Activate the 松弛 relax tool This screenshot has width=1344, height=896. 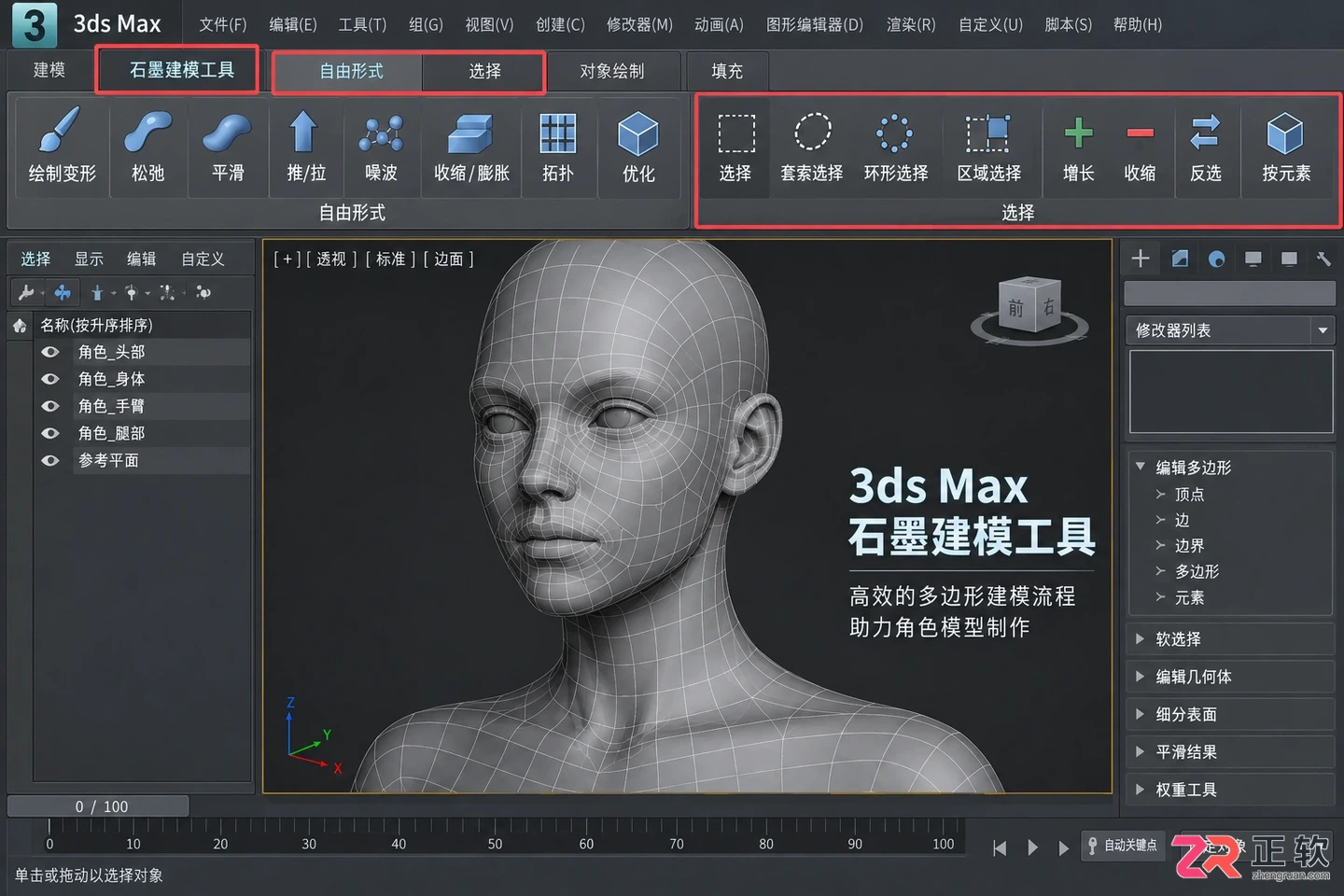coord(148,146)
